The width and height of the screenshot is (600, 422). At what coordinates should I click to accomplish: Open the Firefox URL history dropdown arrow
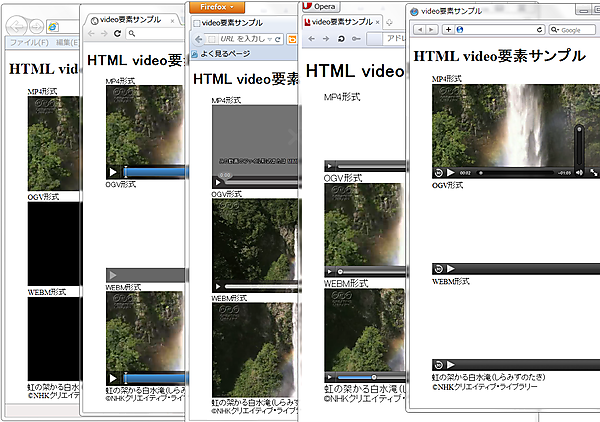pos(270,39)
